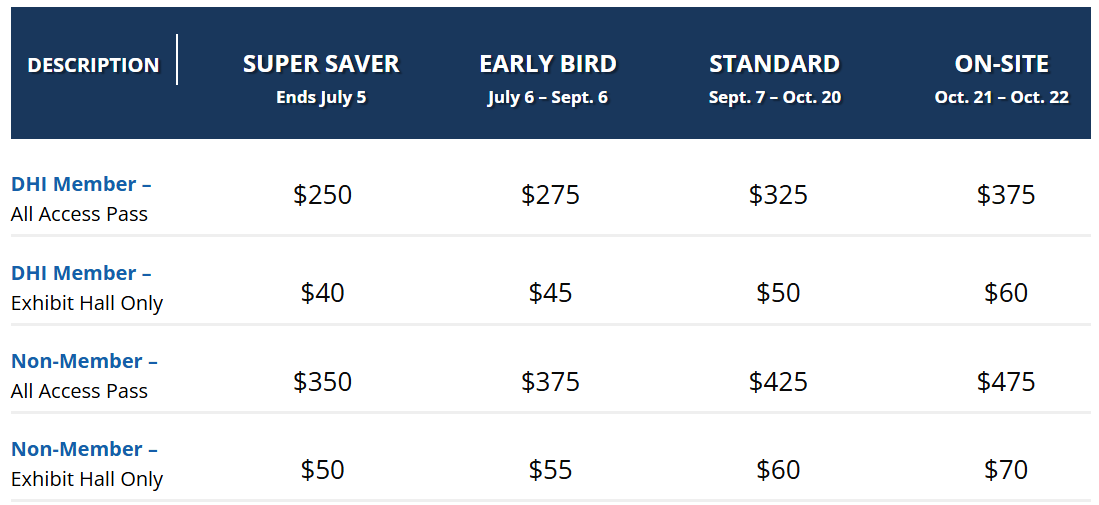Click the $250 Super Saver price
Viewport: 1099px width, 505px height.
322,195
